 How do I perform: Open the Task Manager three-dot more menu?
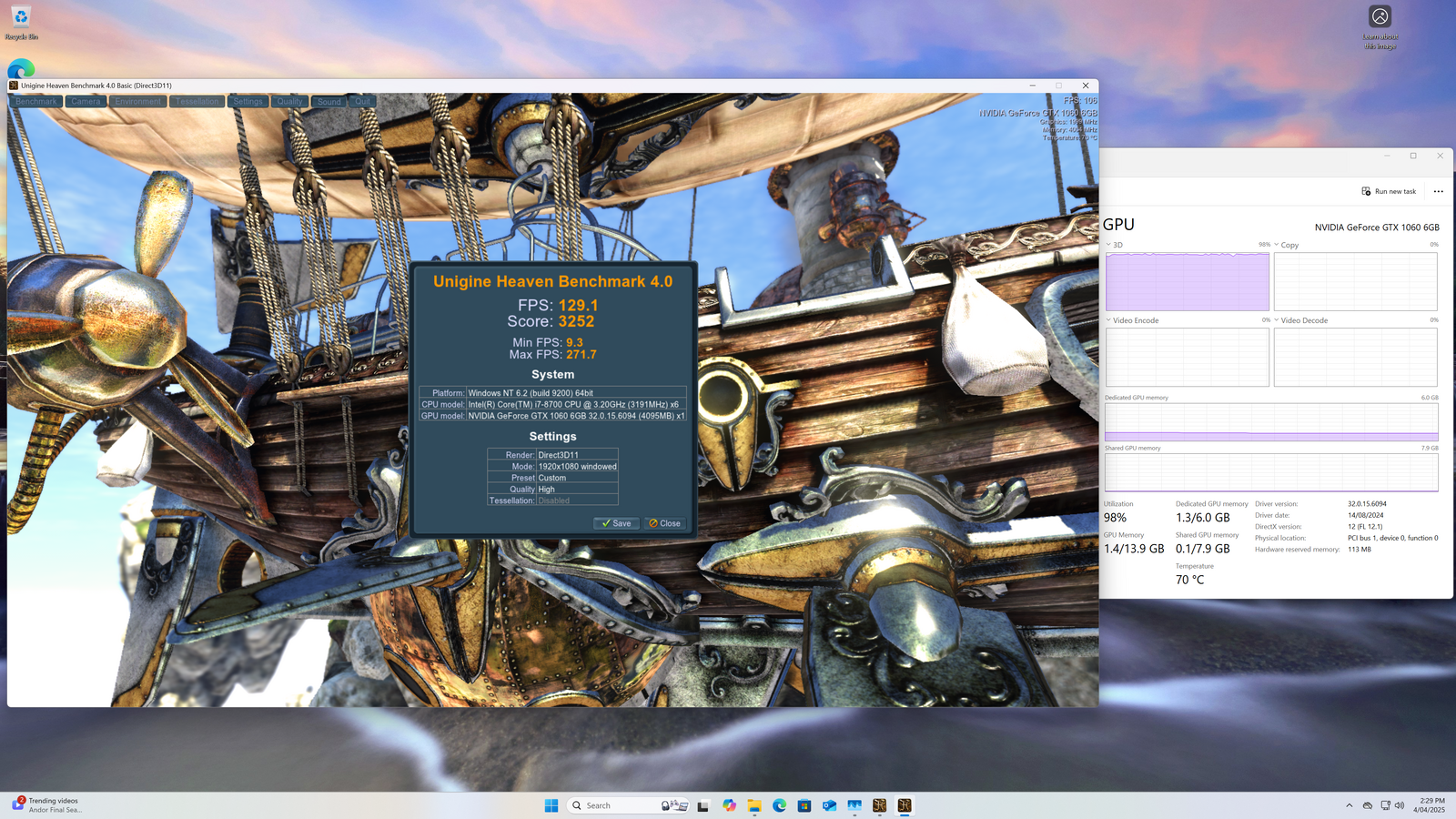1438,191
